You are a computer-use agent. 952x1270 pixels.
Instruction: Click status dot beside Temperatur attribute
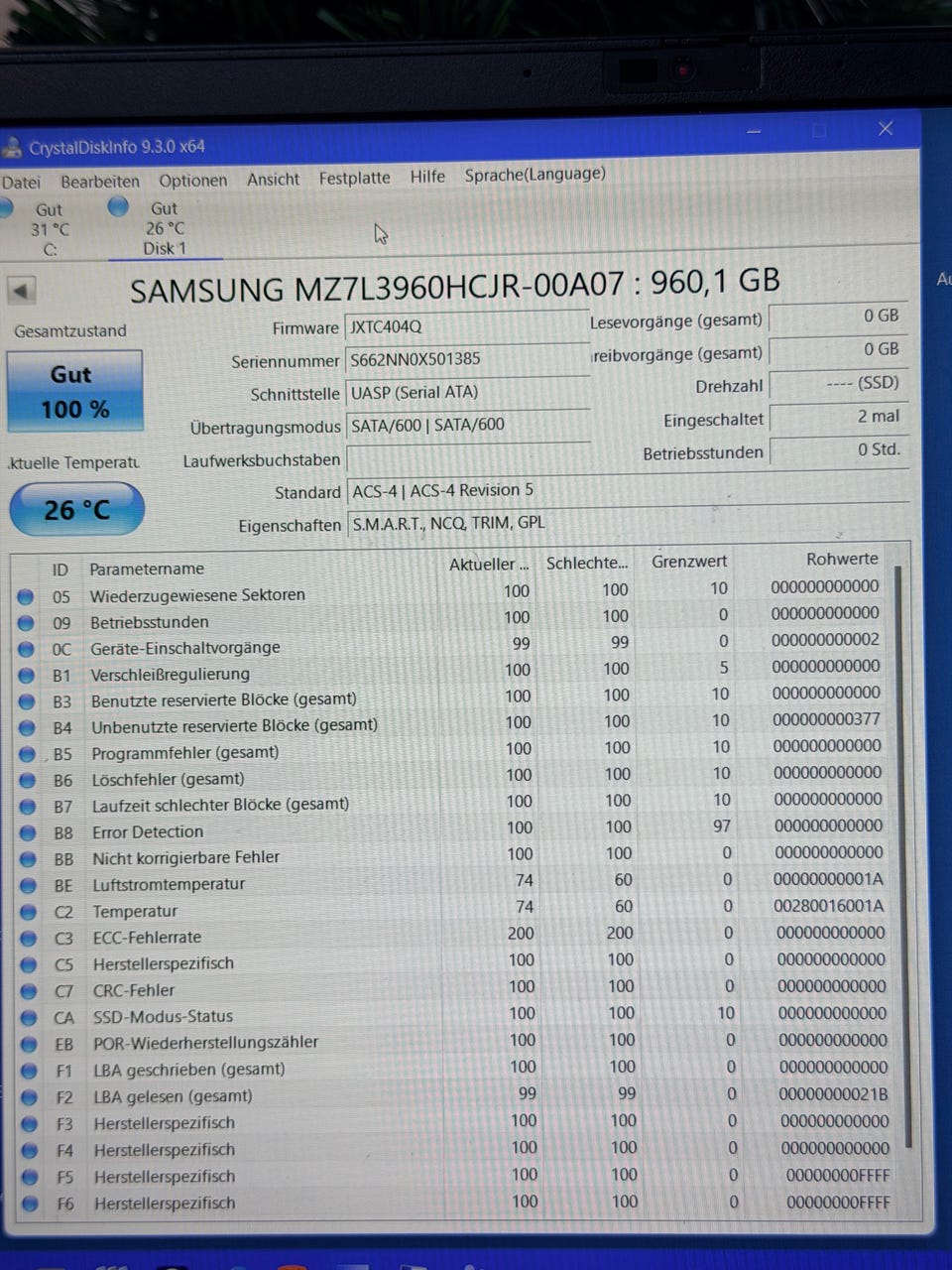28,911
